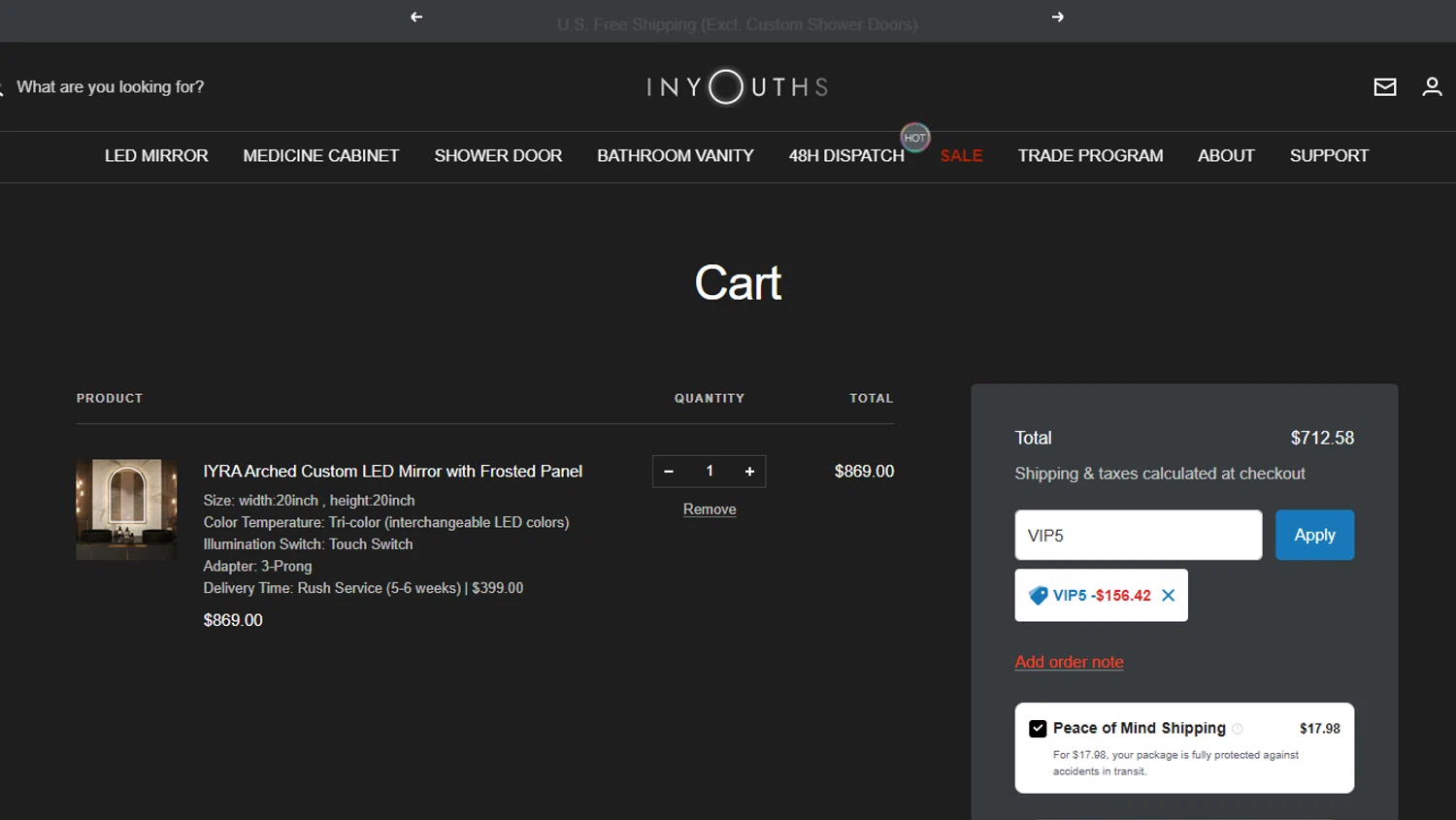Open the newsletter mail icon
The image size is (1456, 820).
(x=1385, y=87)
